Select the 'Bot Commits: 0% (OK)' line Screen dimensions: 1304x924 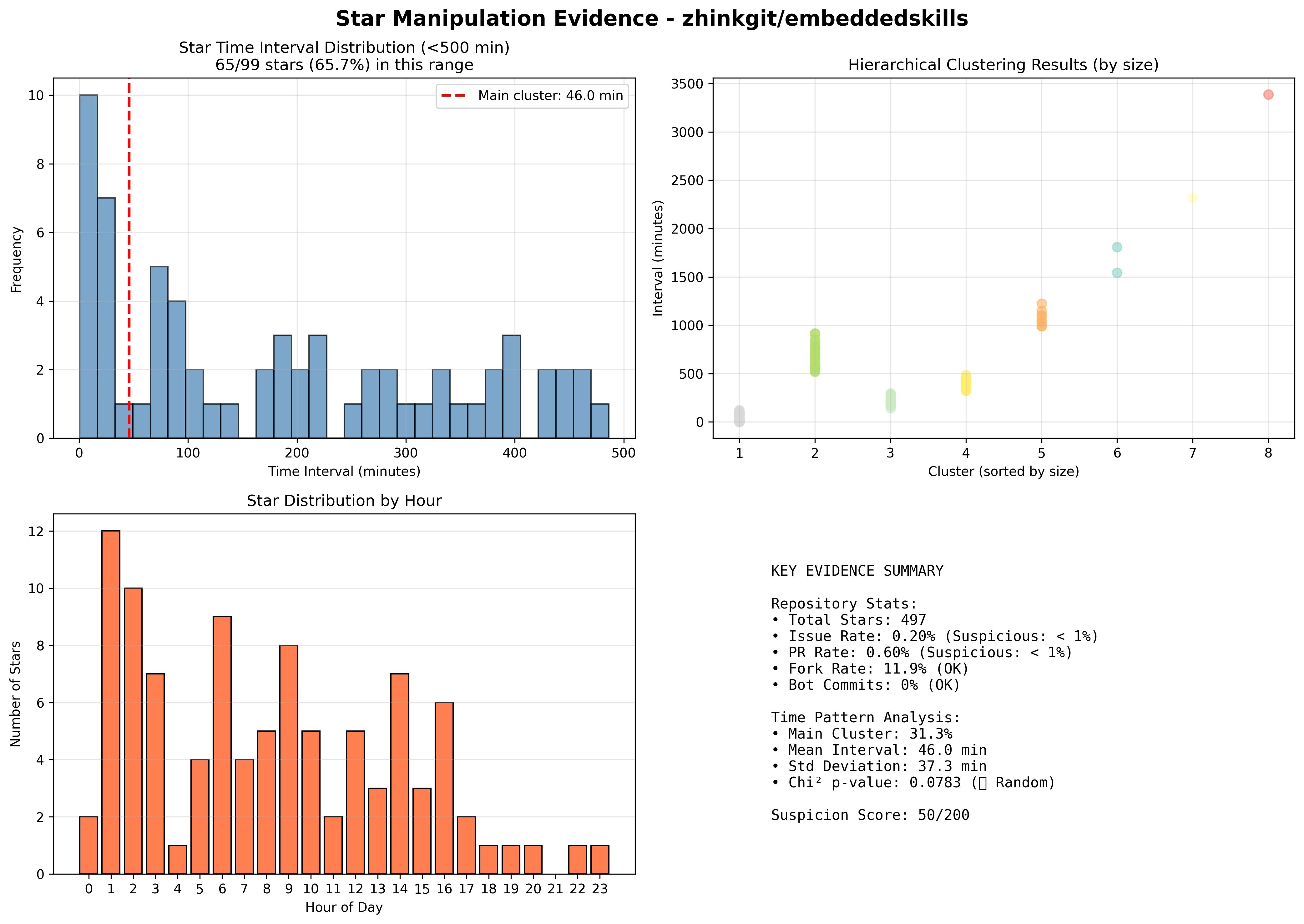click(866, 685)
